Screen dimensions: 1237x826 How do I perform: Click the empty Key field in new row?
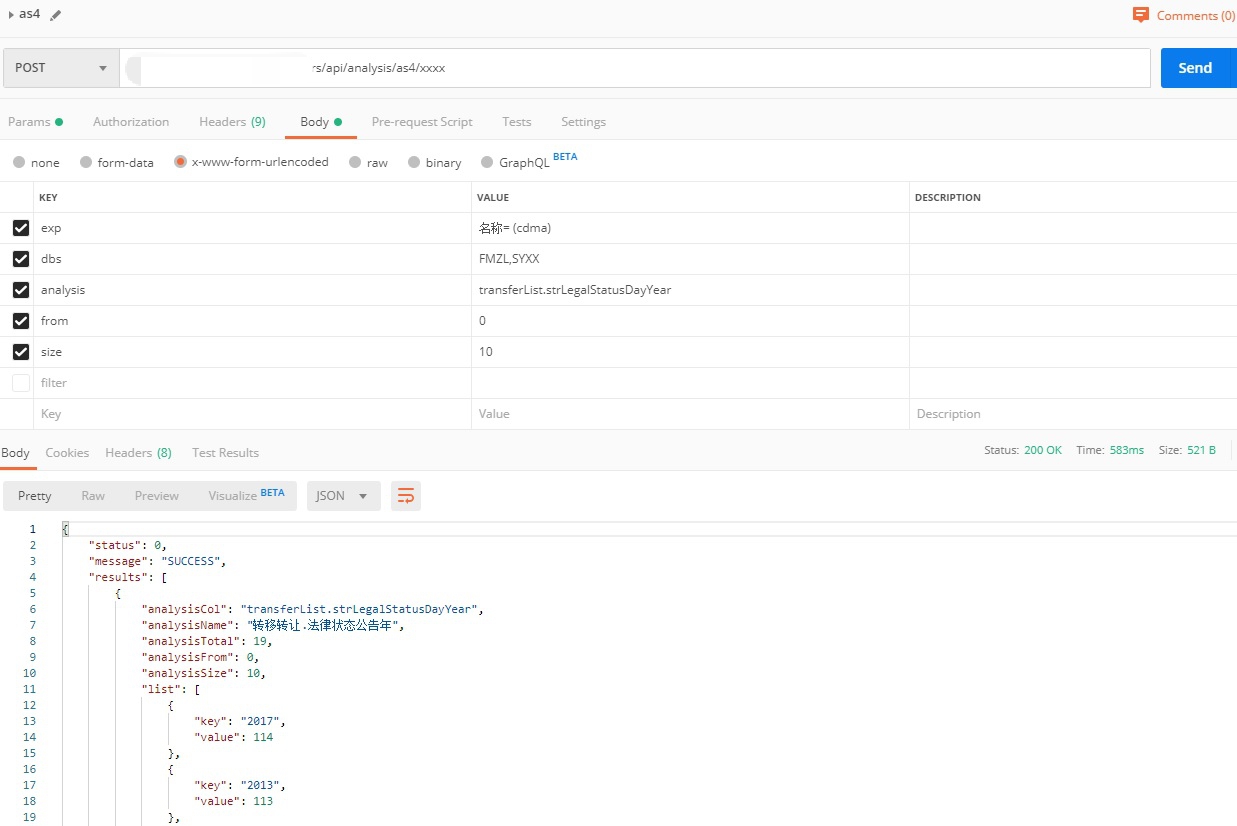pyautogui.click(x=250, y=414)
